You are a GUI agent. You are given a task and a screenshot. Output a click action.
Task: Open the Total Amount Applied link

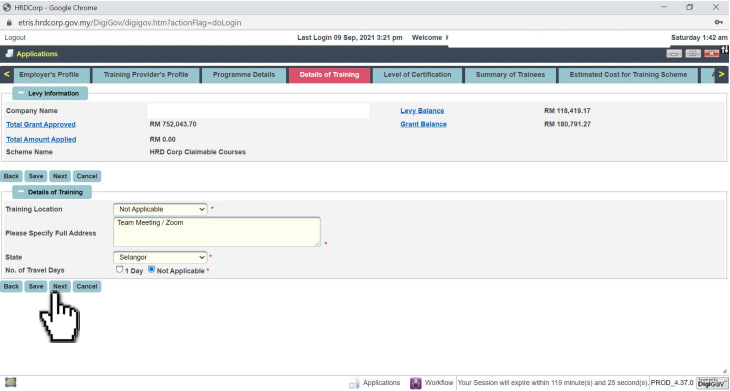pyautogui.click(x=41, y=139)
